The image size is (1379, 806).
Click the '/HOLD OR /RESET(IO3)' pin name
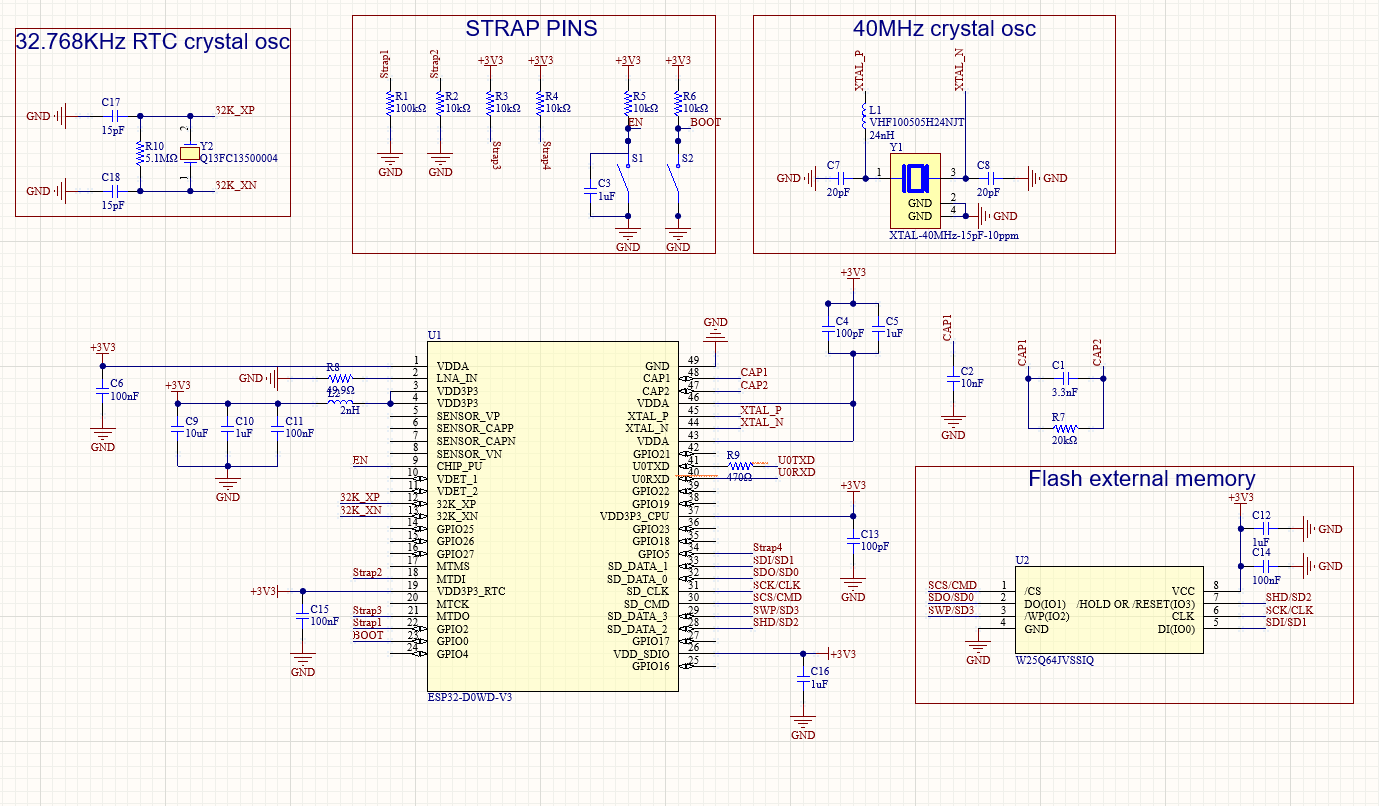click(x=1135, y=604)
